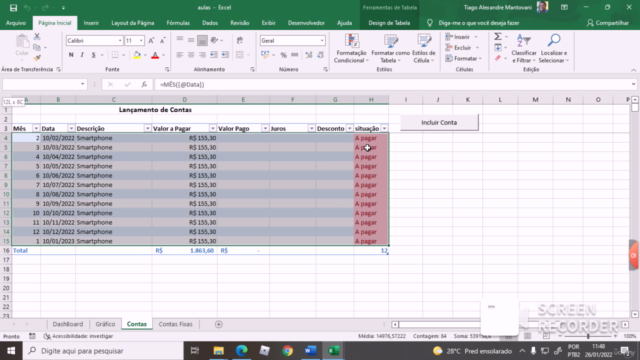Open the Data column filter dropdown
Image resolution: width=640 pixels, height=360 pixels.
coord(71,129)
